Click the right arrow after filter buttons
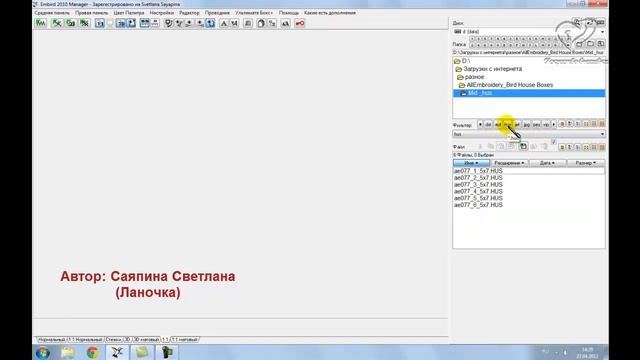 [x=554, y=124]
